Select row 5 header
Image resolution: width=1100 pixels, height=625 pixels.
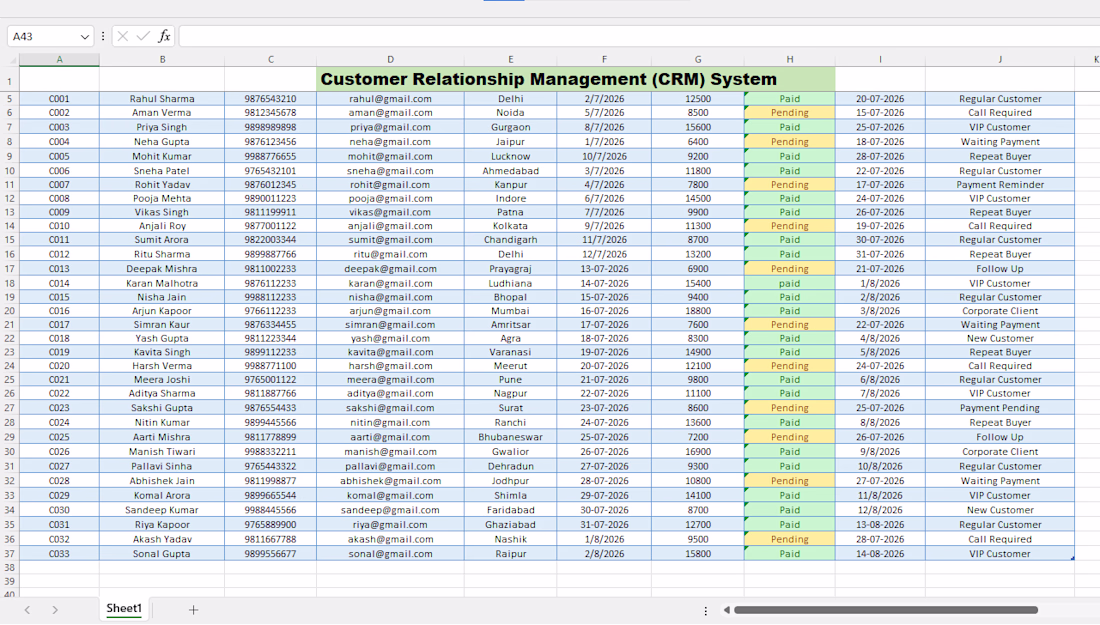coord(10,99)
